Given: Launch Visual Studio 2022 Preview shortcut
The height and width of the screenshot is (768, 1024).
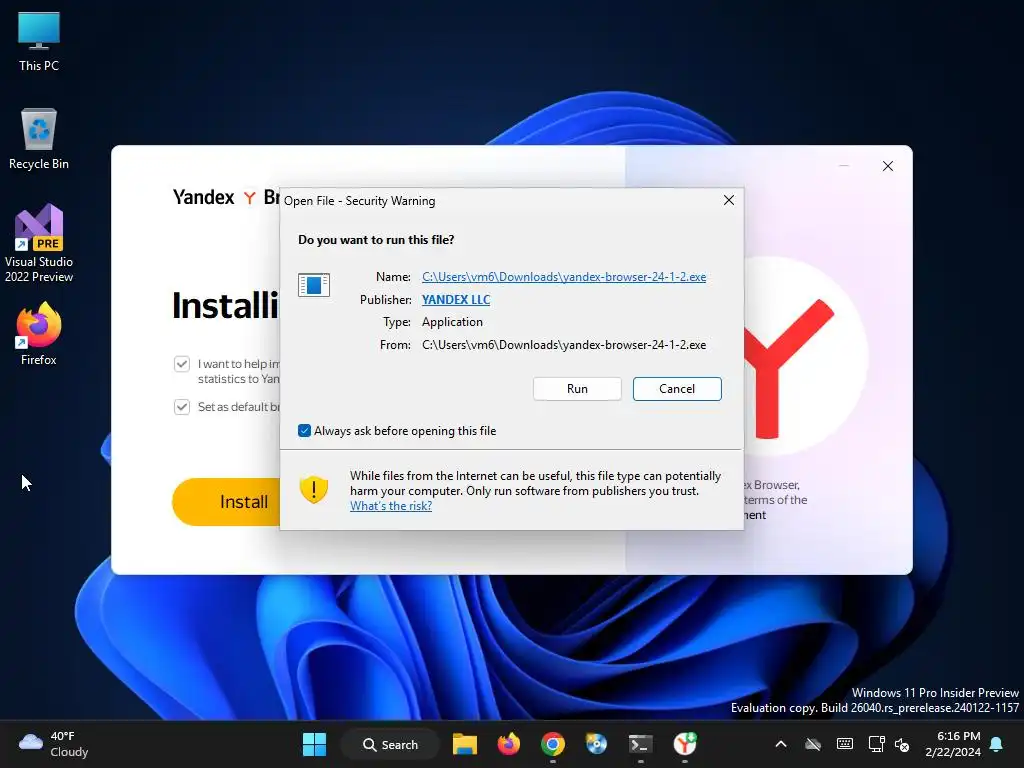Looking at the screenshot, I should click(x=39, y=243).
